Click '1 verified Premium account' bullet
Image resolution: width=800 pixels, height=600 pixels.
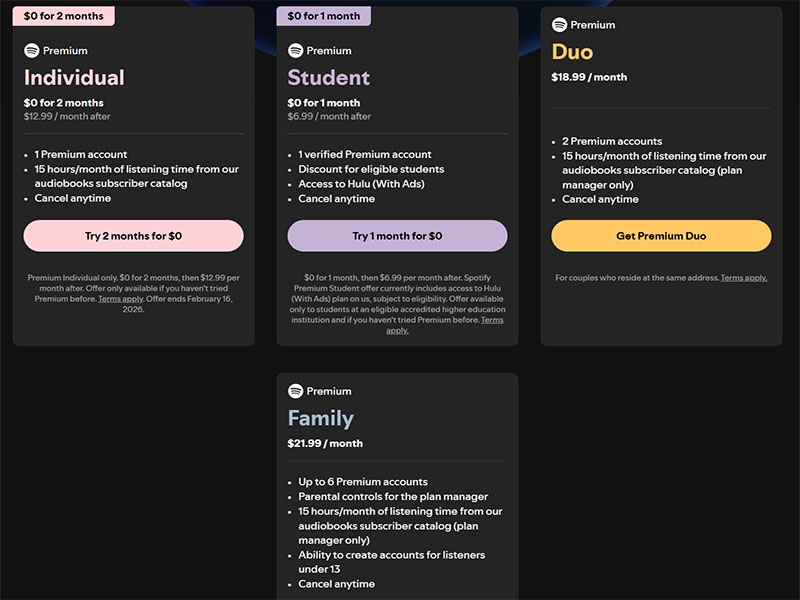365,155
